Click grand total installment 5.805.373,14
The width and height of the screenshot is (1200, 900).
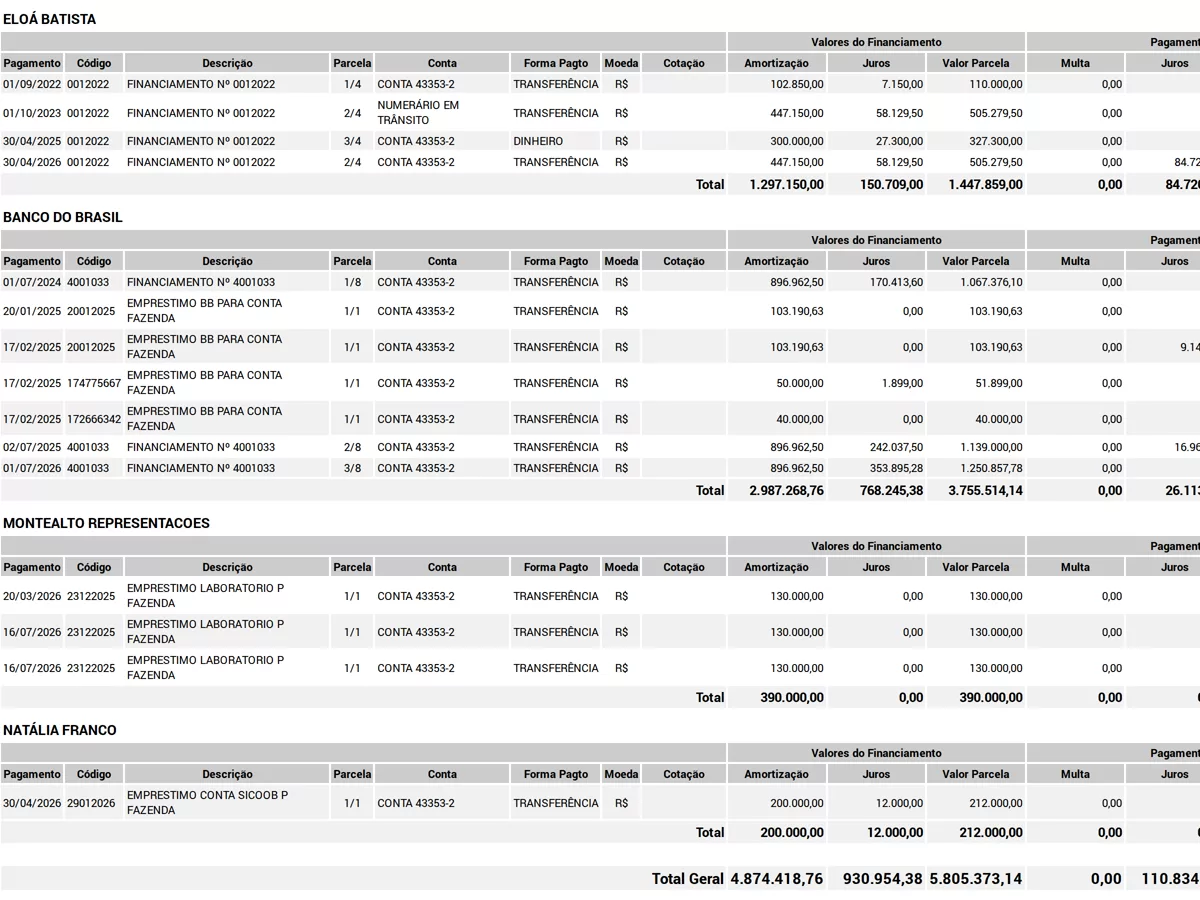(977, 878)
